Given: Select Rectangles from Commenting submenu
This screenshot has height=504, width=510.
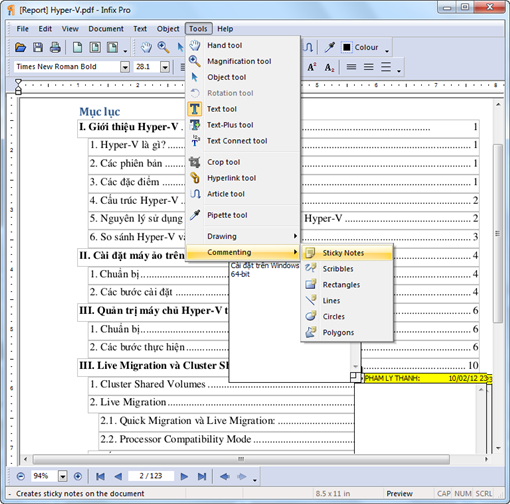Looking at the screenshot, I should [x=347, y=285].
